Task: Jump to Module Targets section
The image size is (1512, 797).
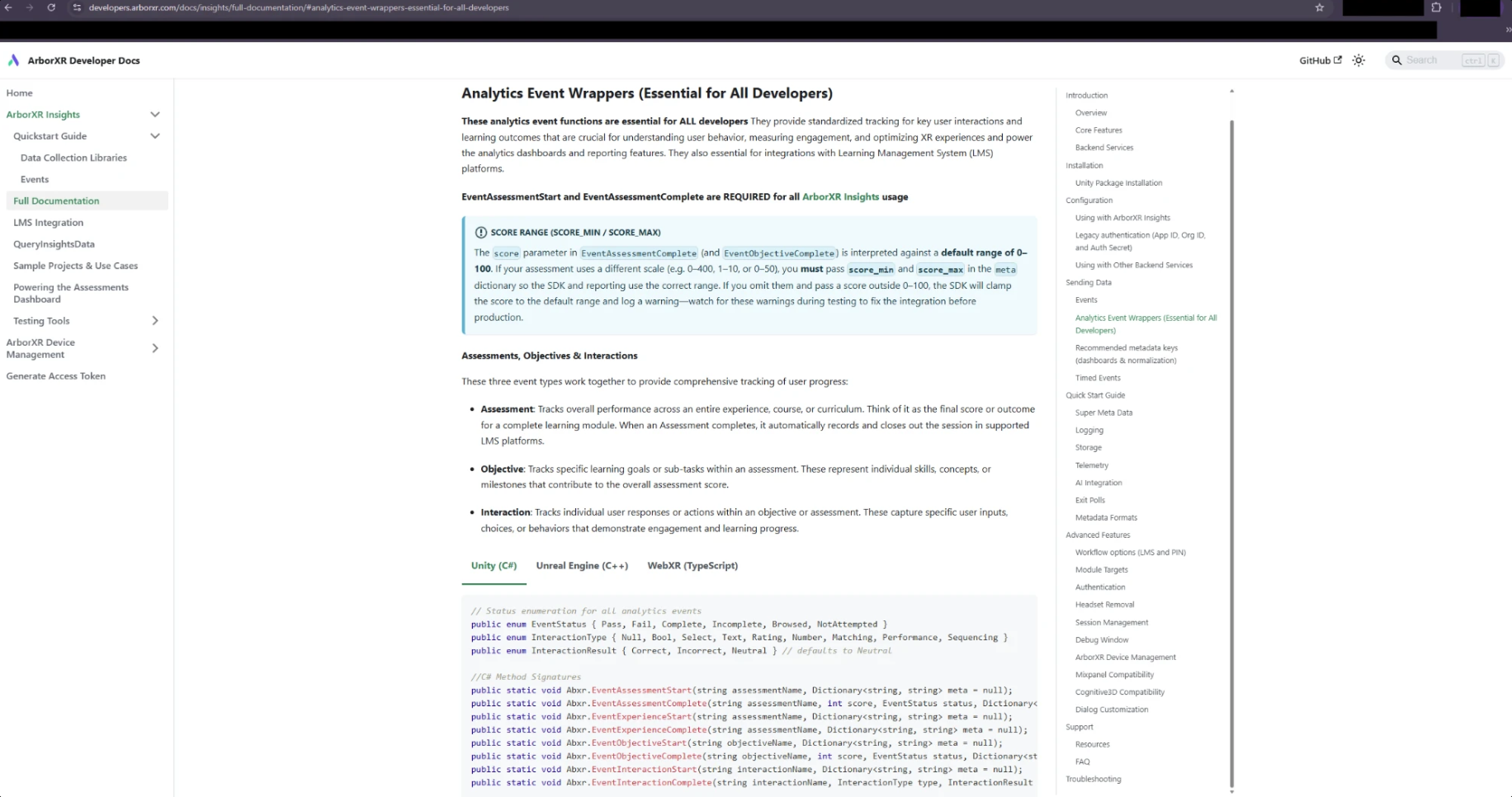Action: 1101,570
